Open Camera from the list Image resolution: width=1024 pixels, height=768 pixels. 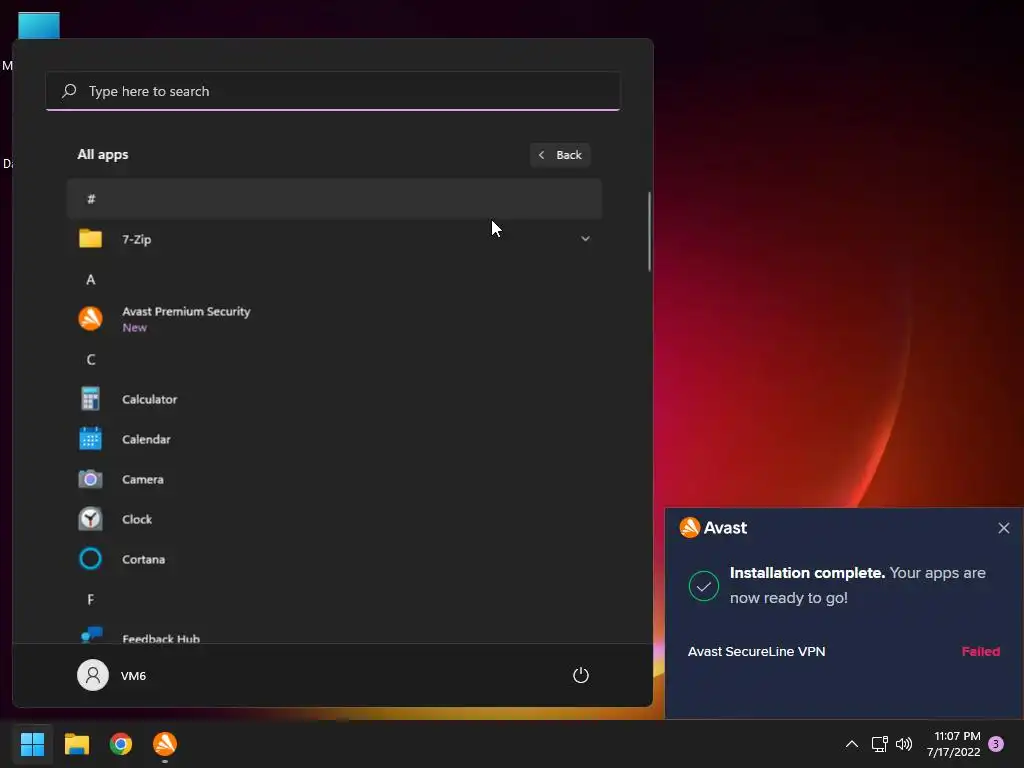(x=334, y=479)
